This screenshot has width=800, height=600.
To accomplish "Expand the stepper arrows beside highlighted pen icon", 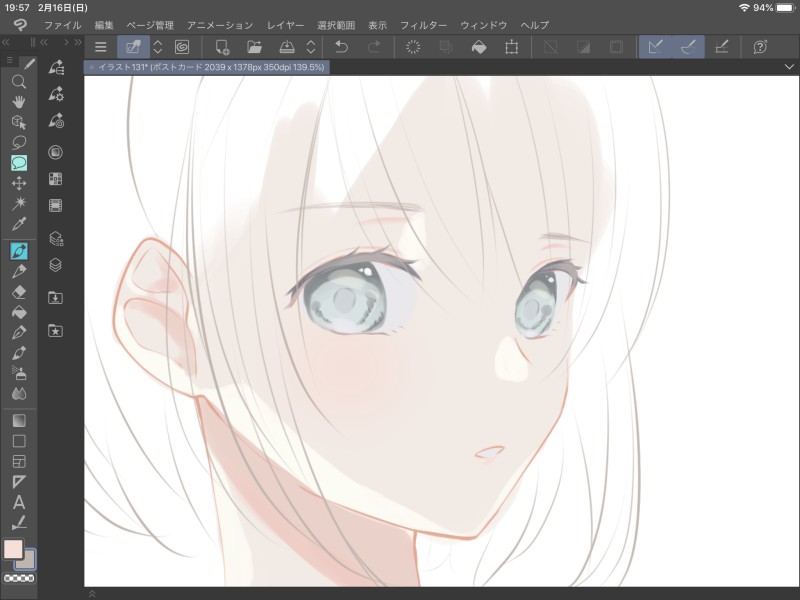I will pyautogui.click(x=158, y=47).
